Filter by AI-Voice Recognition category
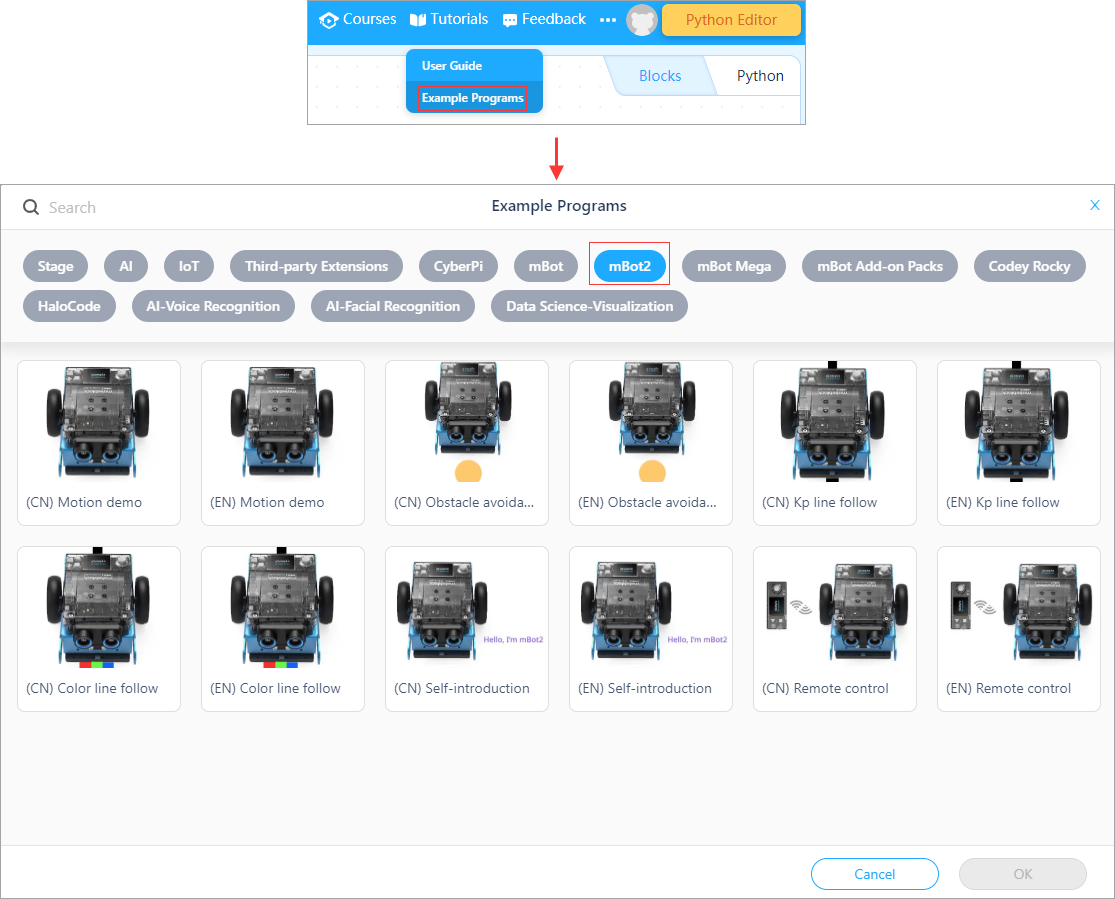The image size is (1115, 899). pyautogui.click(x=213, y=306)
